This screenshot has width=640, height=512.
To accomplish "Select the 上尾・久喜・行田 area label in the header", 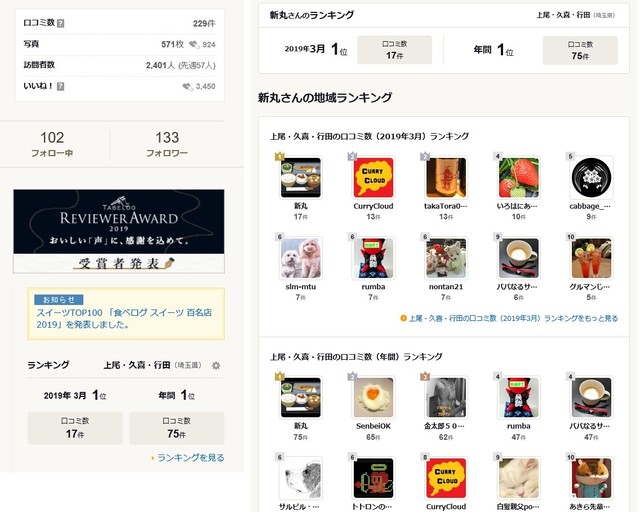I will coord(563,15).
